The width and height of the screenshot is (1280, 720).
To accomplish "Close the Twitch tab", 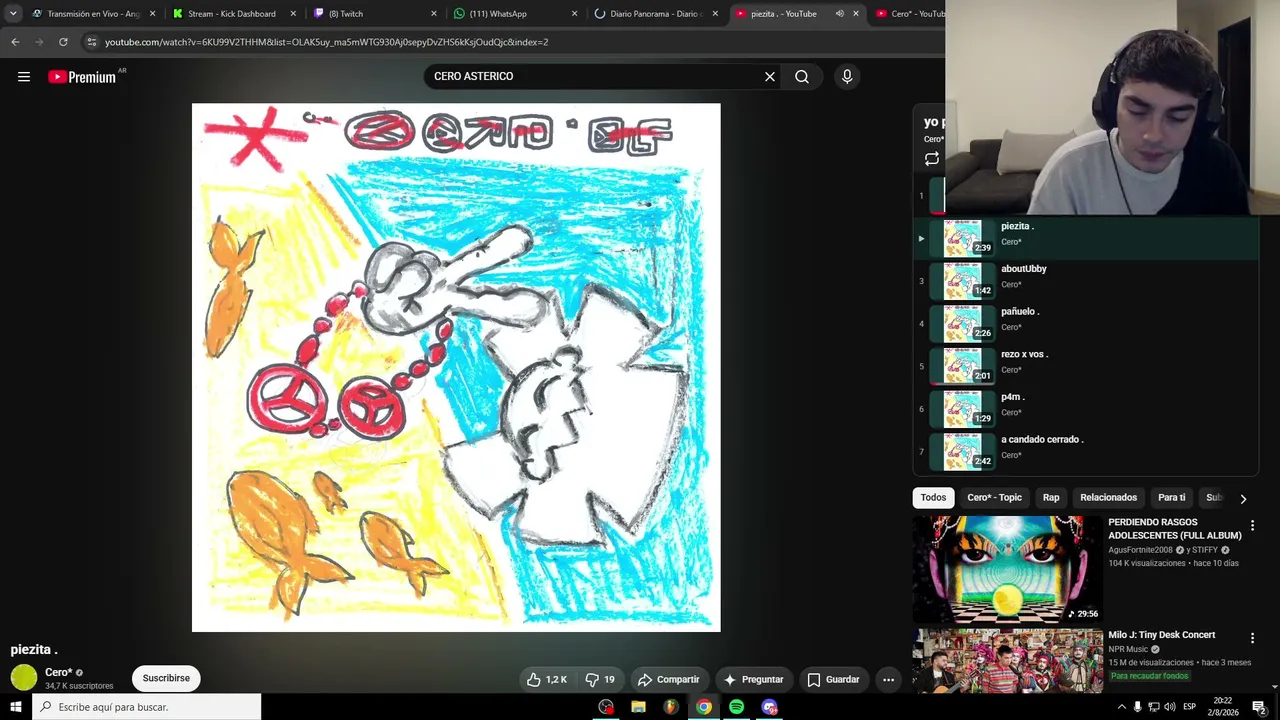I will (434, 14).
